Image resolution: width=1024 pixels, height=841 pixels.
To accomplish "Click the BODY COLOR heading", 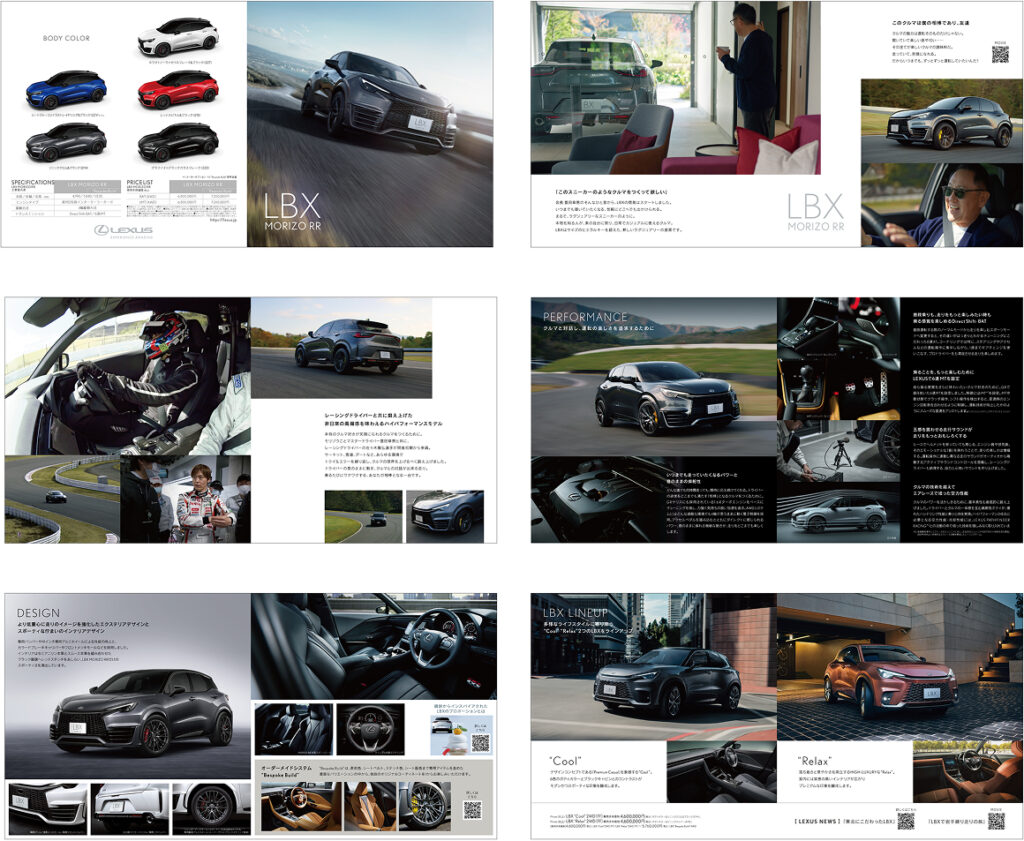I will click(x=66, y=38).
